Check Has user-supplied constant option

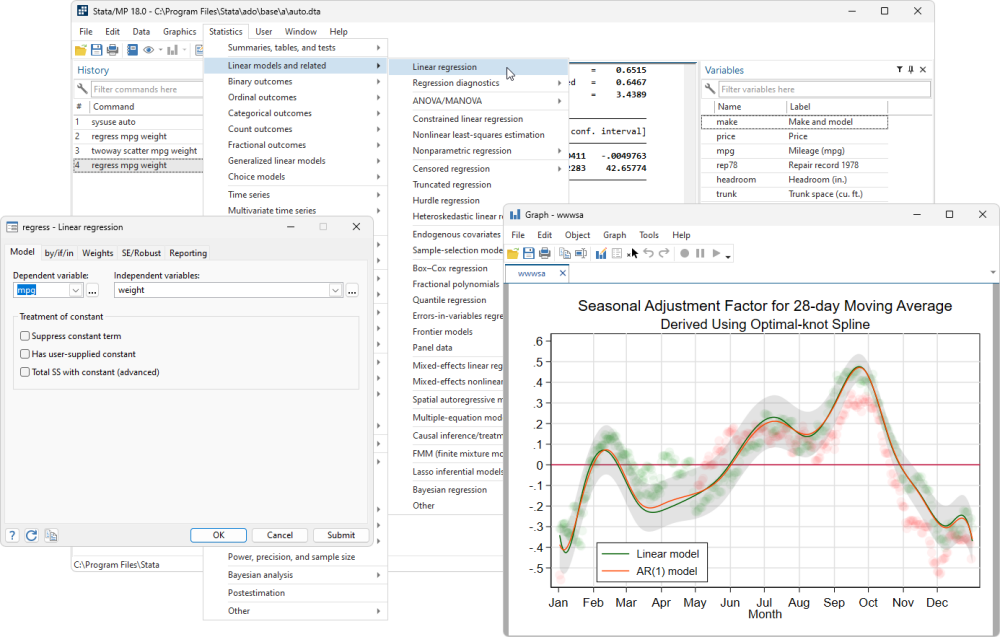[x=25, y=354]
